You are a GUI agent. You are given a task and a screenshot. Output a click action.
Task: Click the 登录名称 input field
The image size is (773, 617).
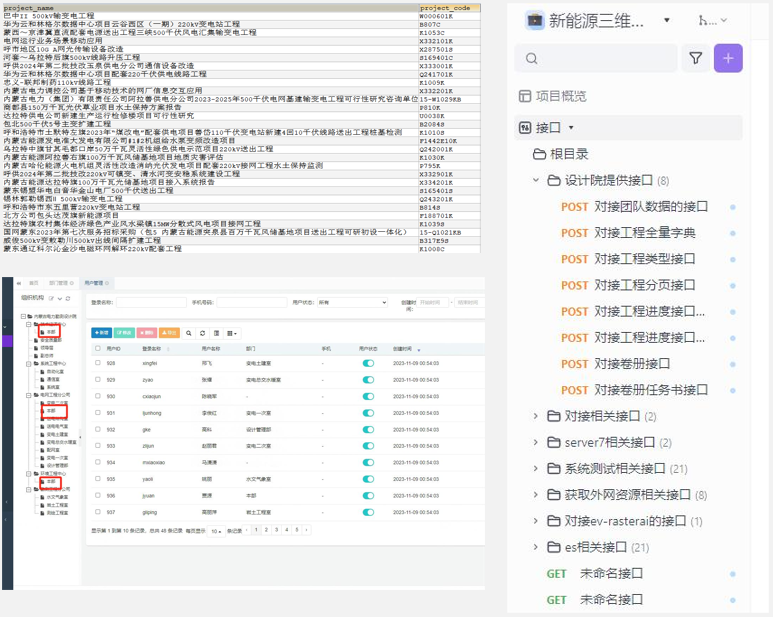point(150,301)
